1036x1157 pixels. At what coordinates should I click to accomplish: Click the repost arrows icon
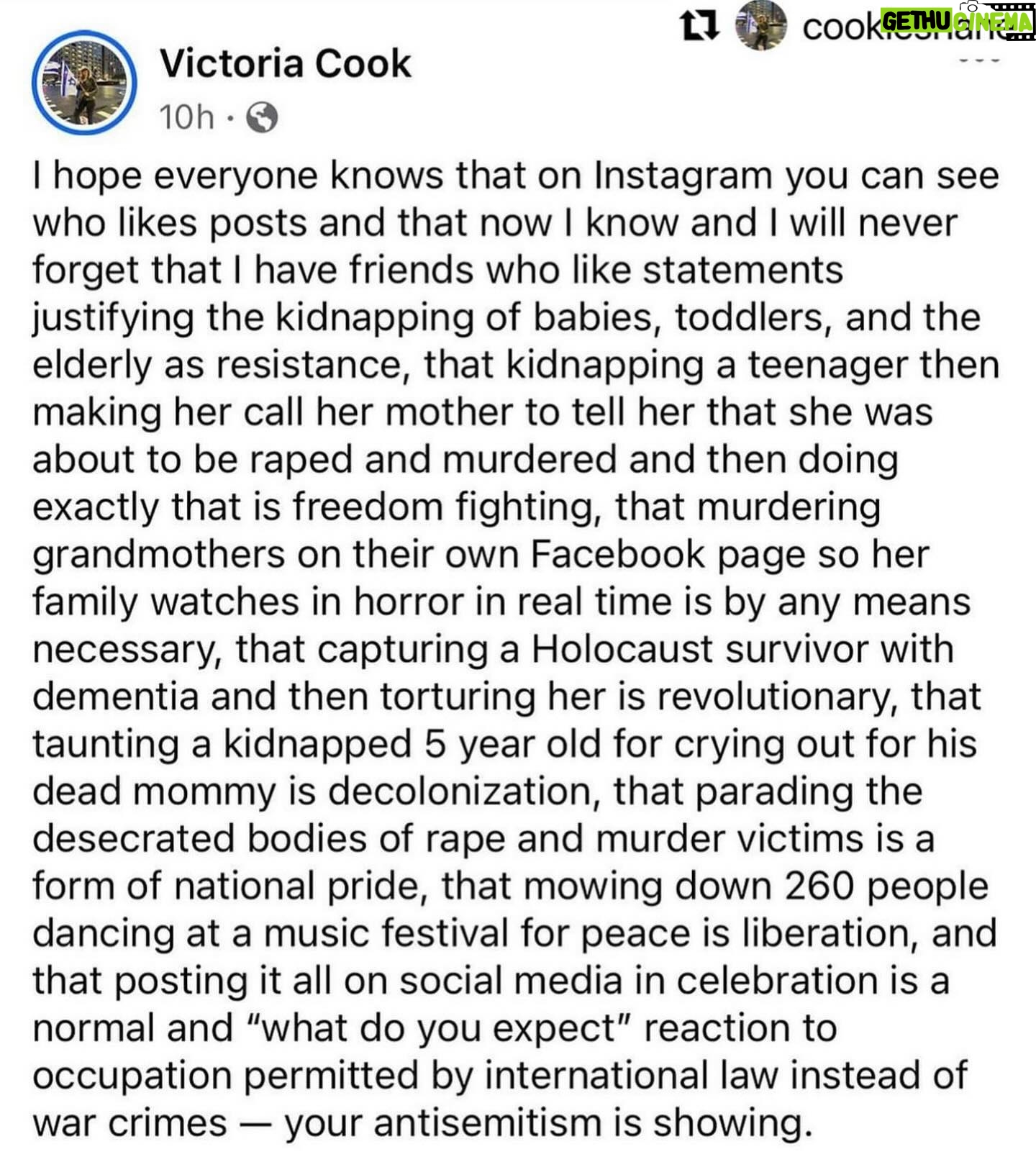(698, 27)
